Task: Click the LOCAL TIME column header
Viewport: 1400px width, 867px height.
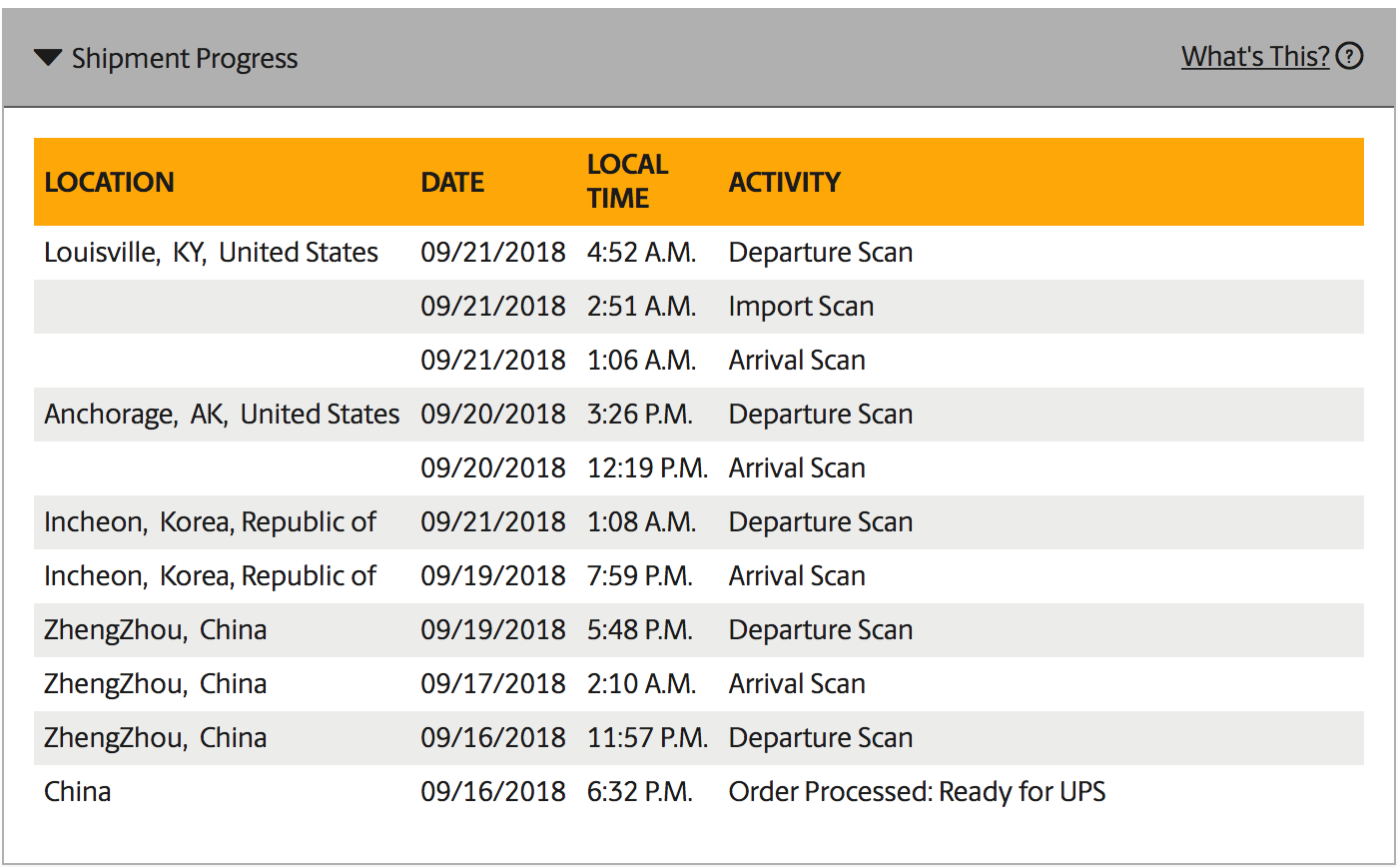Action: coord(627,181)
